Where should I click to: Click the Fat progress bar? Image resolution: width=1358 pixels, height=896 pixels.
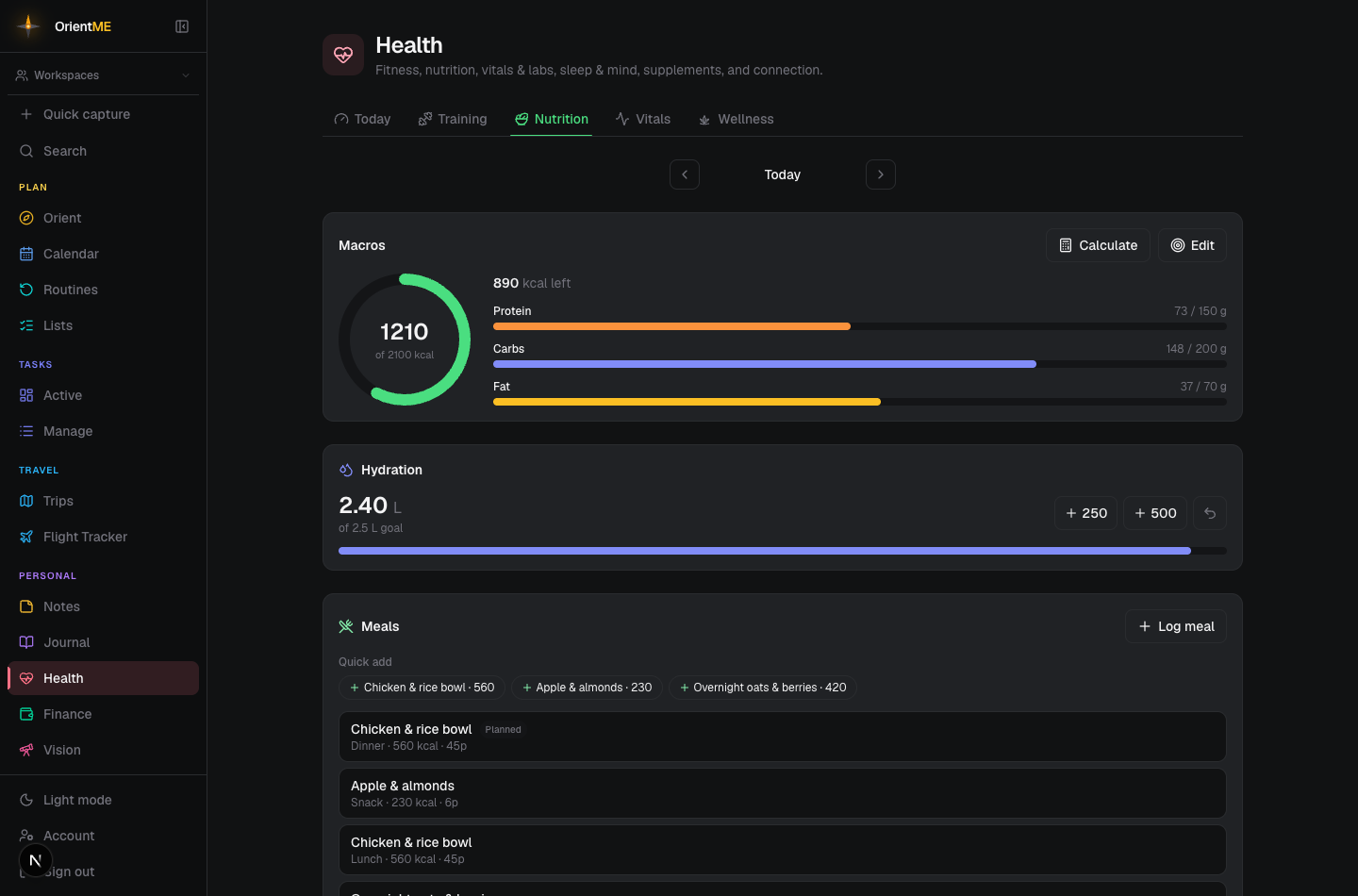click(860, 402)
